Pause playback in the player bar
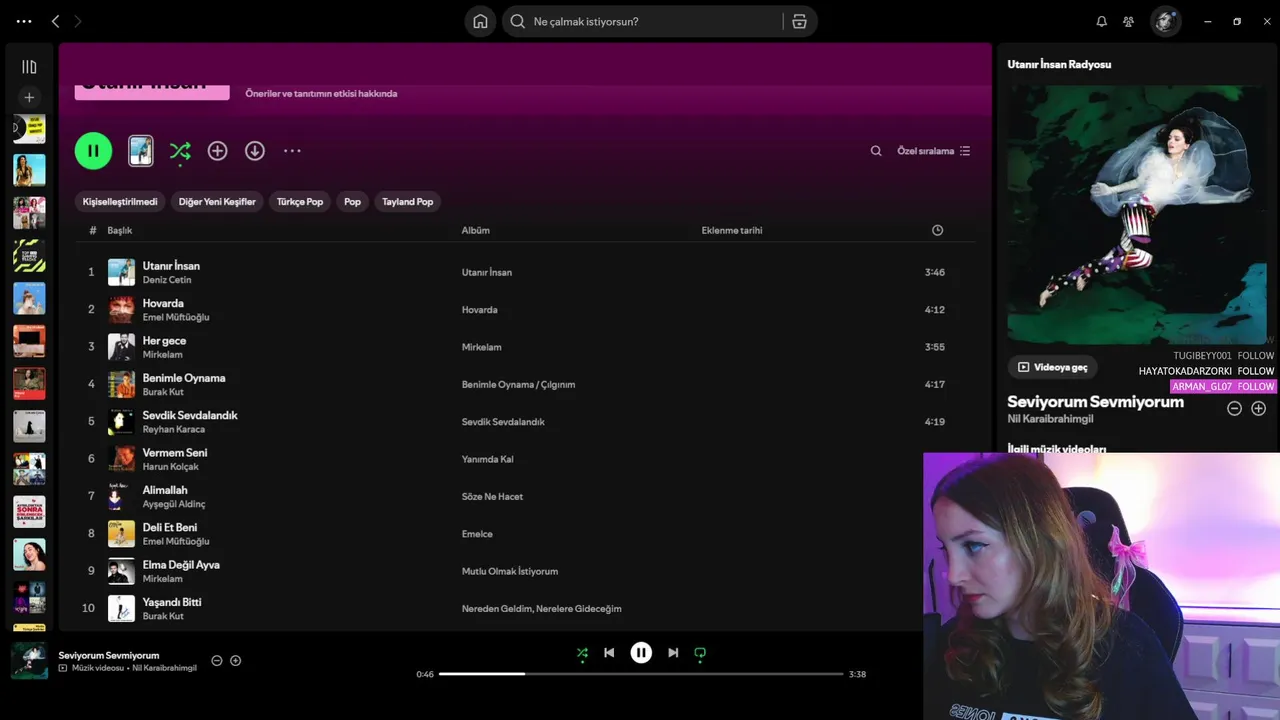The image size is (1280, 720). [x=641, y=653]
